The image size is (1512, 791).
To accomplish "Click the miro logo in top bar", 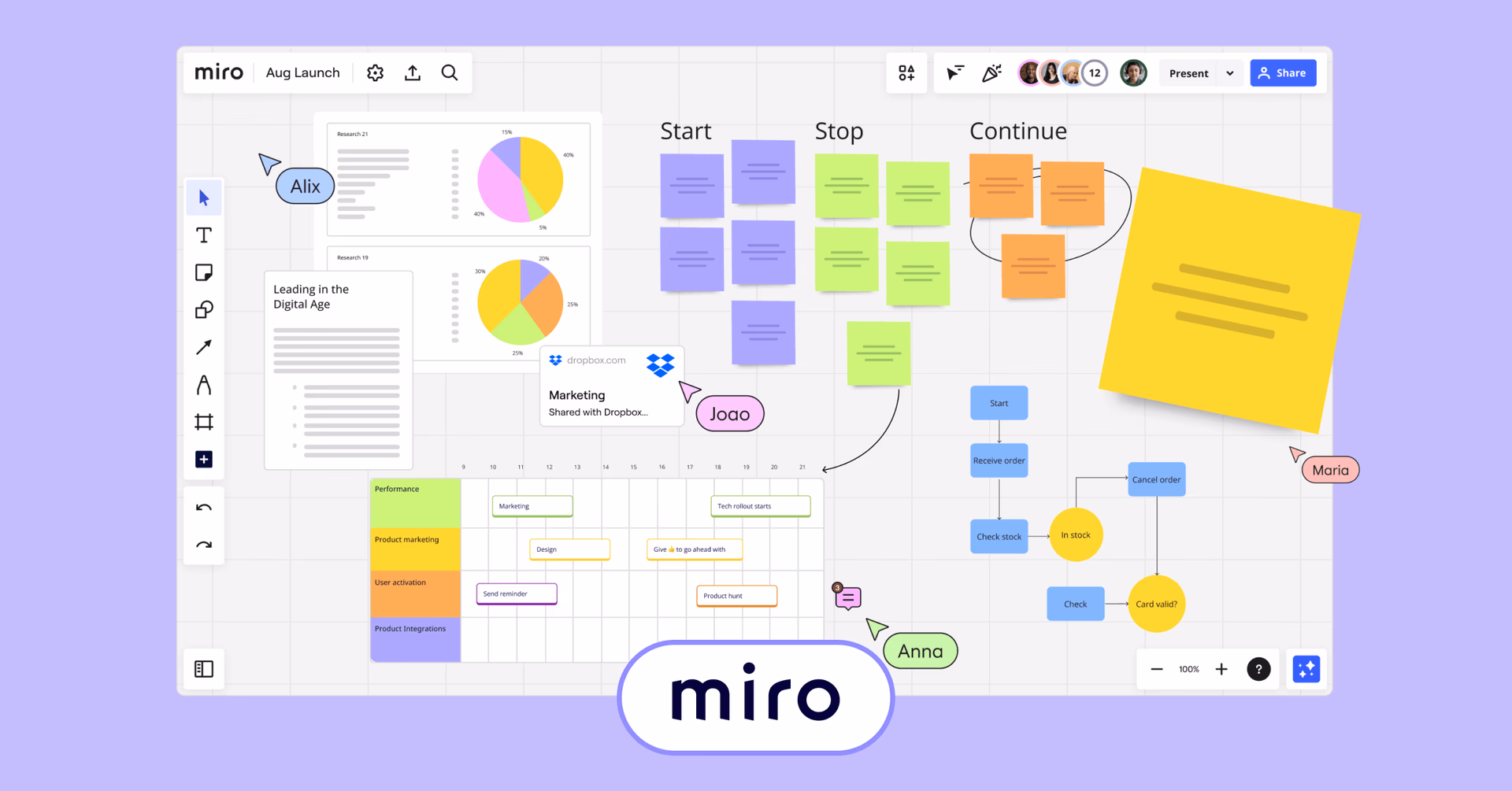I will (219, 72).
